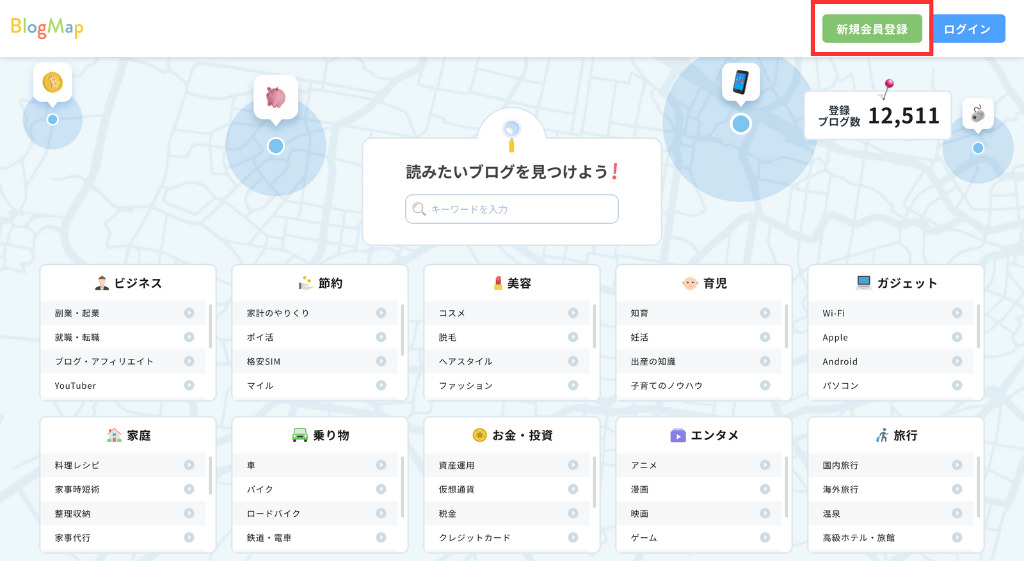Select 国内旅行 row
Image resolution: width=1024 pixels, height=561 pixels.
point(892,465)
